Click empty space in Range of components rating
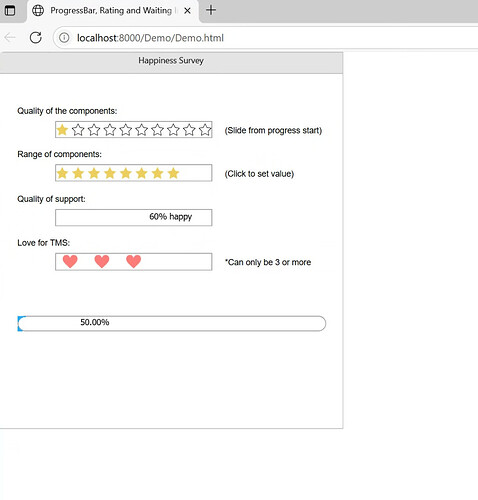Viewport: 478px width, 500px height. pos(196,173)
